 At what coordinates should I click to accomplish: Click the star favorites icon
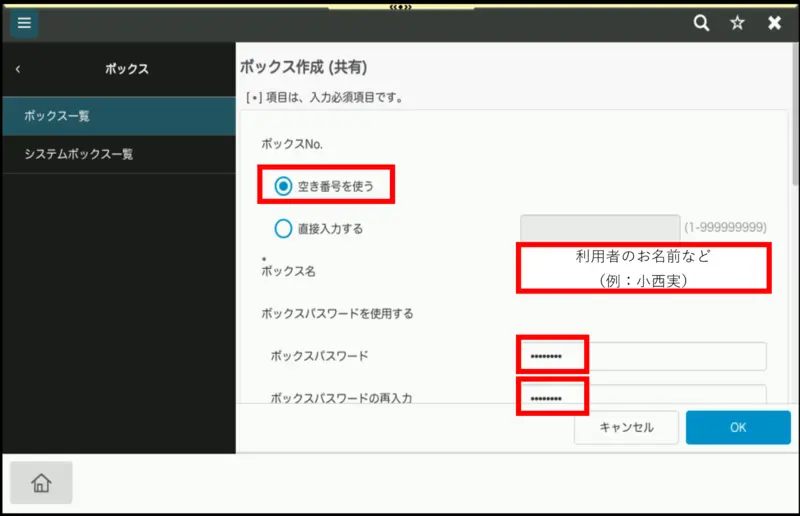point(737,23)
